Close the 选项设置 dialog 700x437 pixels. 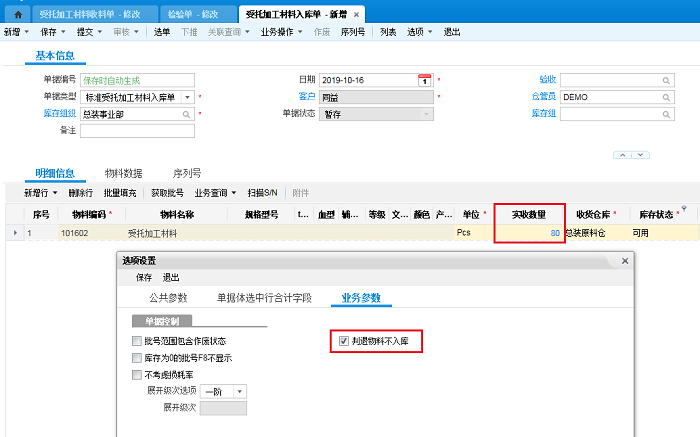point(625,260)
